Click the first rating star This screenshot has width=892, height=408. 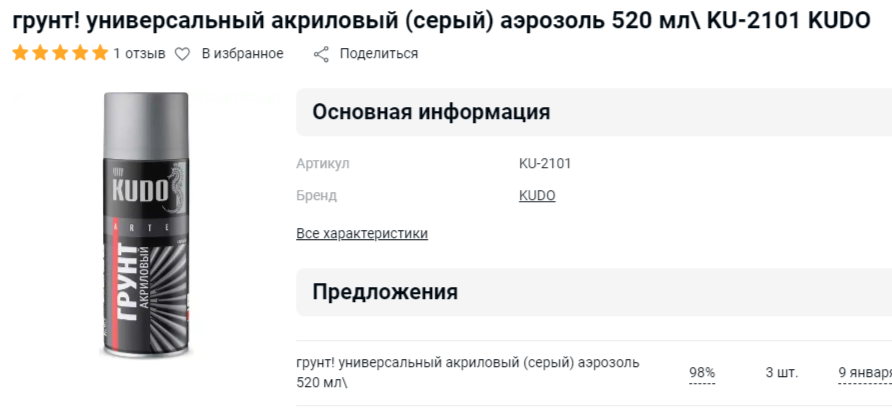21,54
